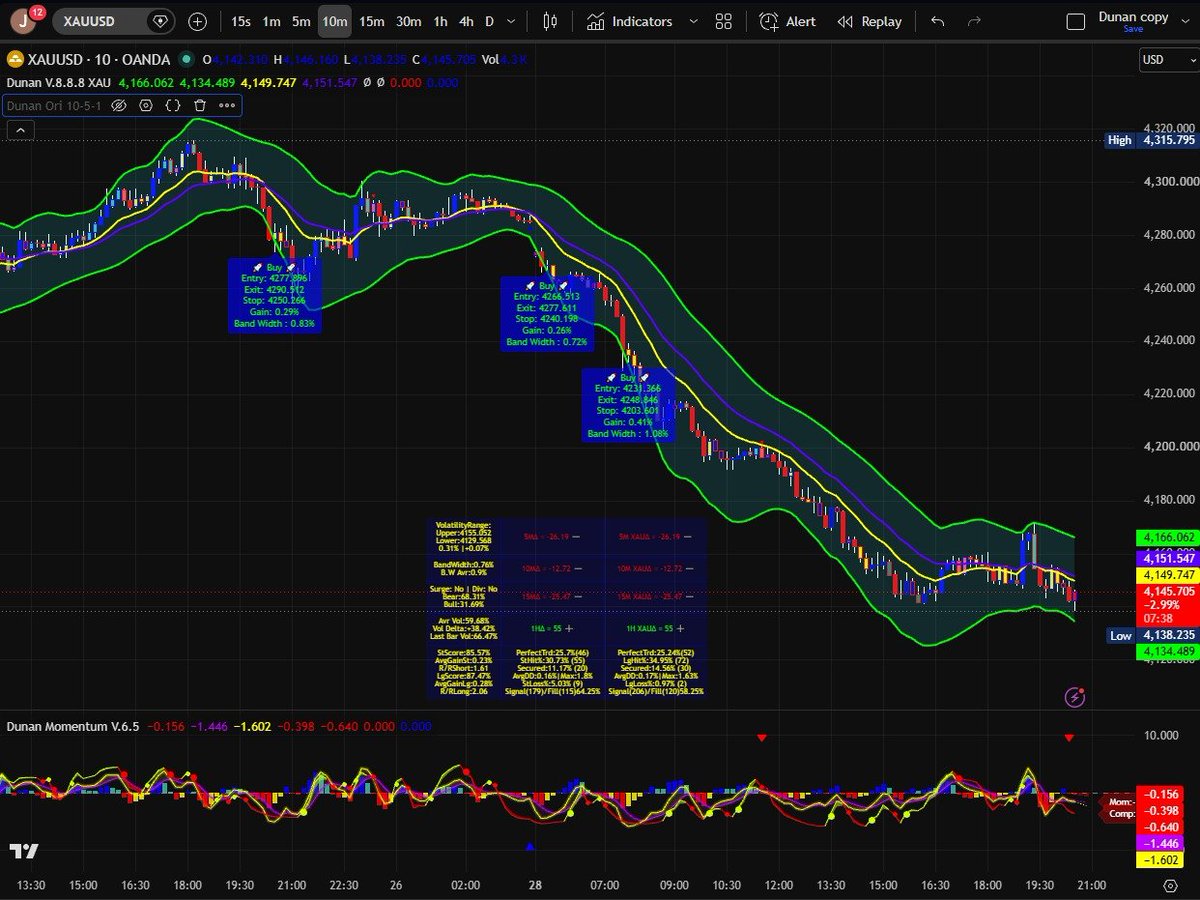Open Dunan Ori 10-5-1 settings
The width and height of the screenshot is (1200, 900).
[146, 105]
